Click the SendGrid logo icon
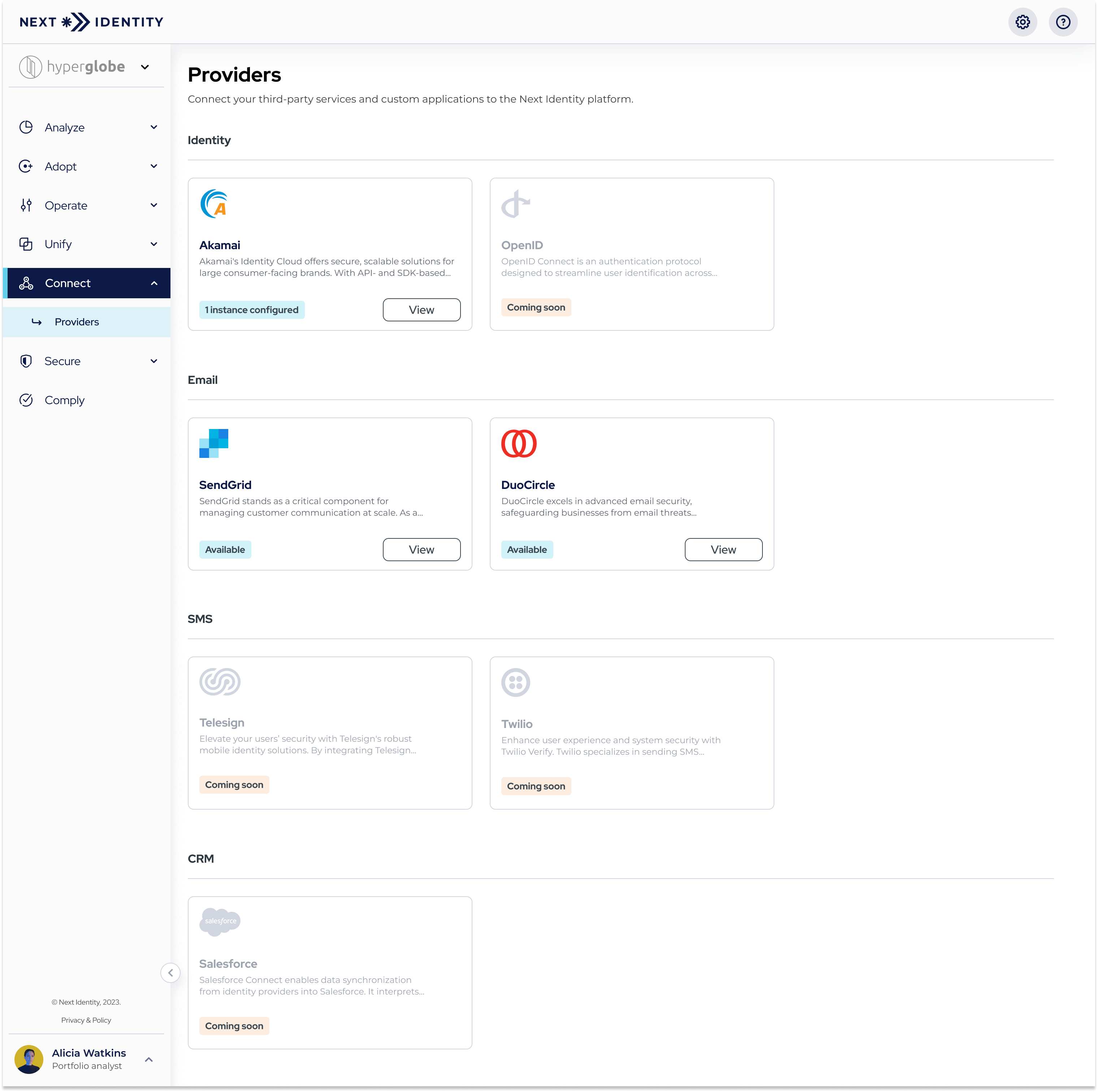Viewport: 1098px width, 1092px height. (214, 443)
